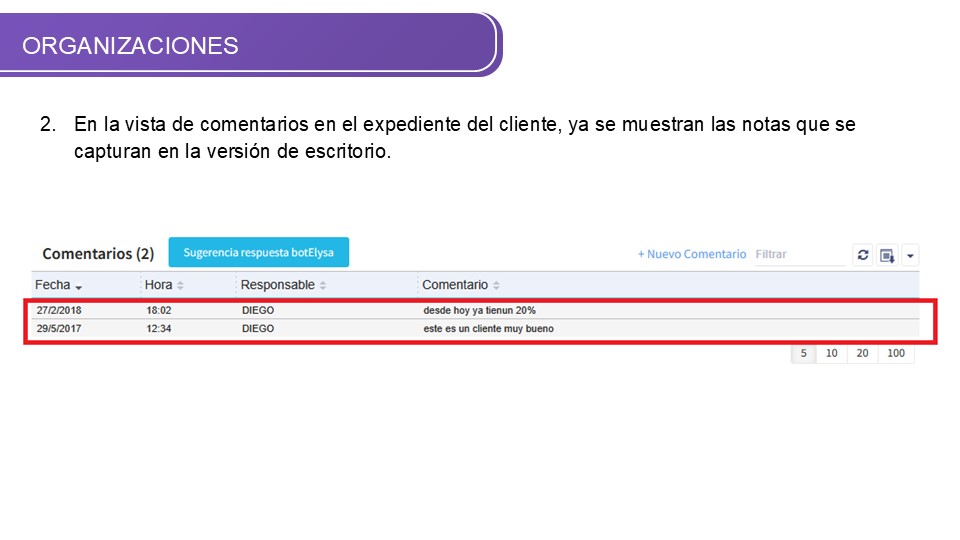Open the + Nuevo Comentario link
The width and height of the screenshot is (960, 540).
pos(692,254)
